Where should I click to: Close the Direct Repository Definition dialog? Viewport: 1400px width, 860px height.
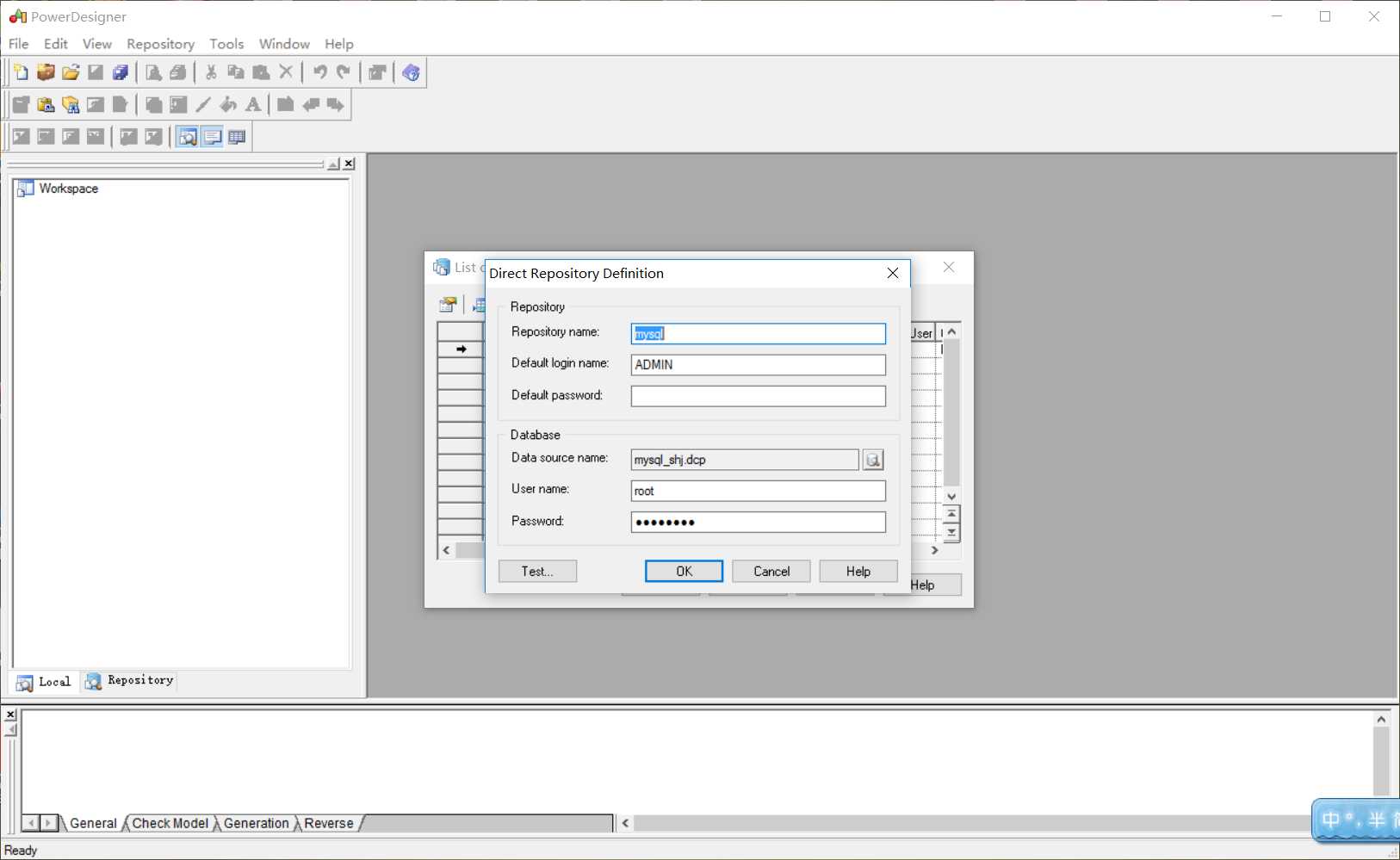[x=893, y=273]
